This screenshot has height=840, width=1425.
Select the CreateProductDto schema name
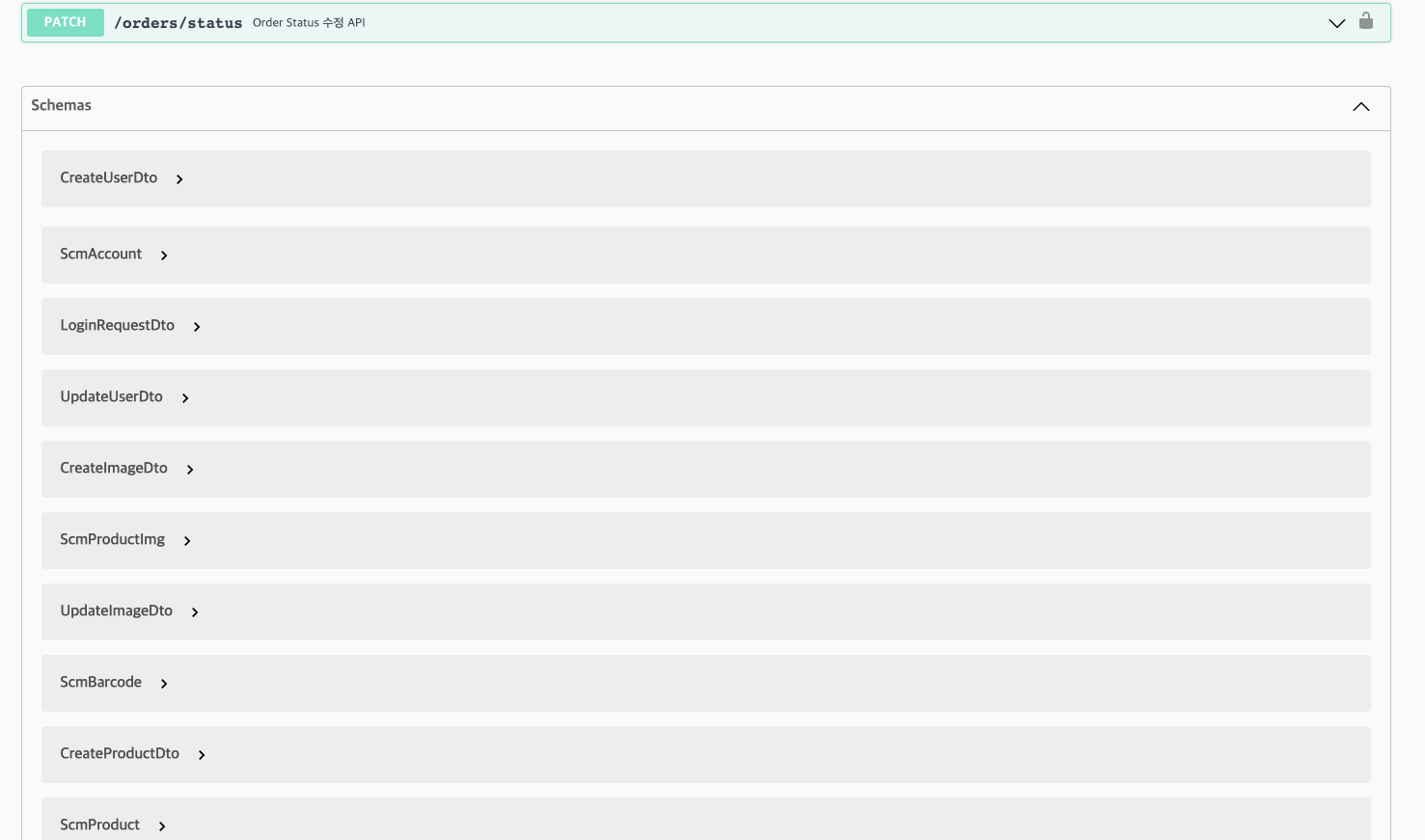[120, 753]
